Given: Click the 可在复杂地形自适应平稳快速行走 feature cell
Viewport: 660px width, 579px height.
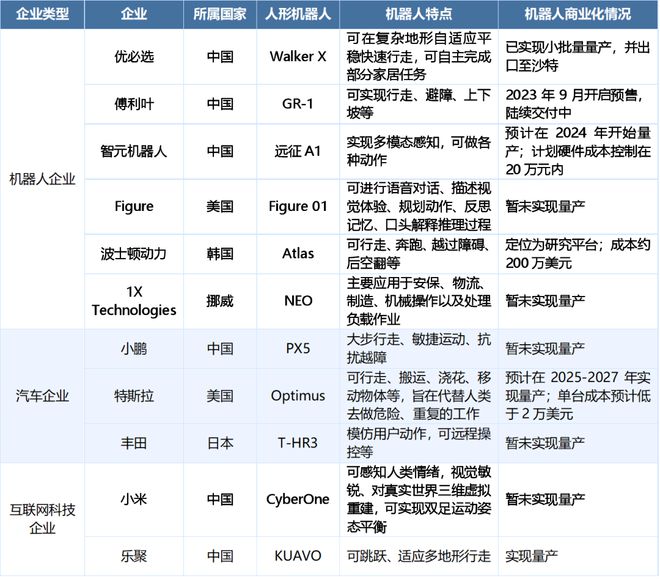Looking at the screenshot, I should point(419,57).
